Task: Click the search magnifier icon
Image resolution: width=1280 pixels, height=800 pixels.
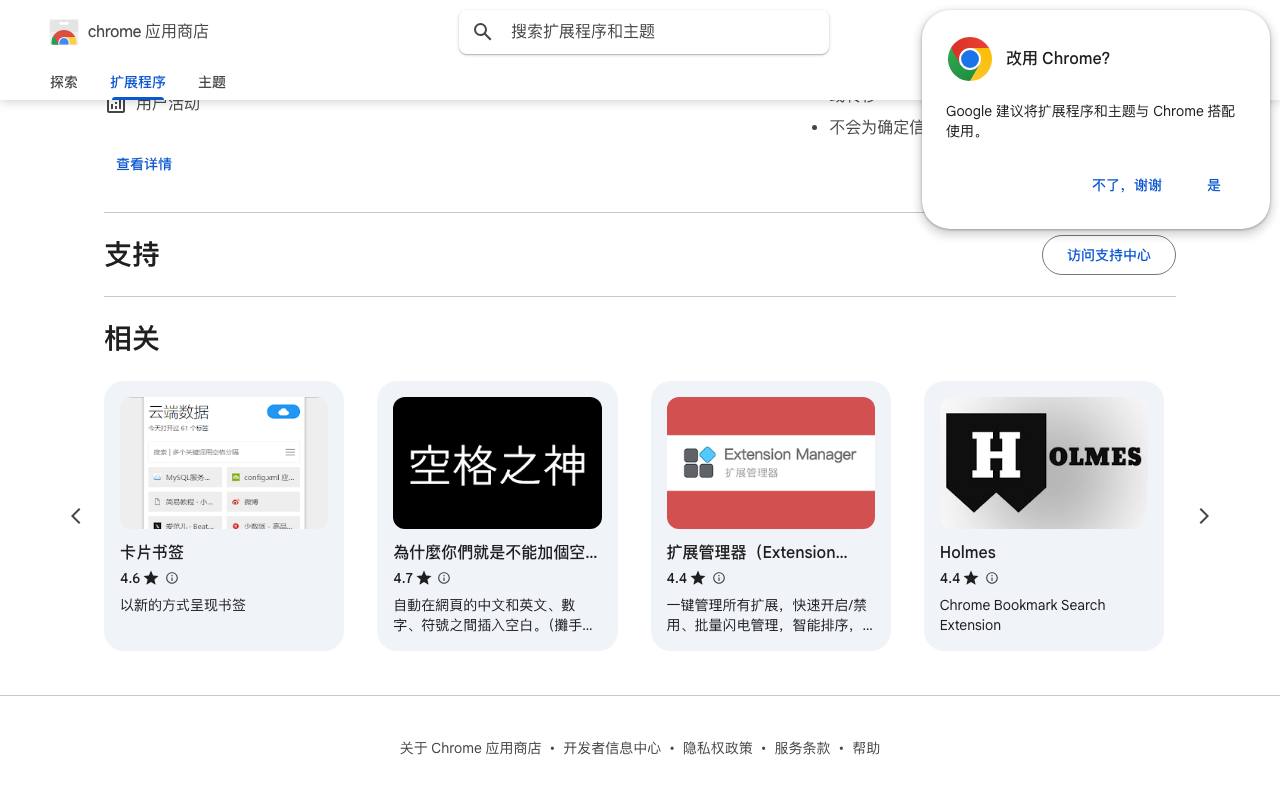Action: 483,32
